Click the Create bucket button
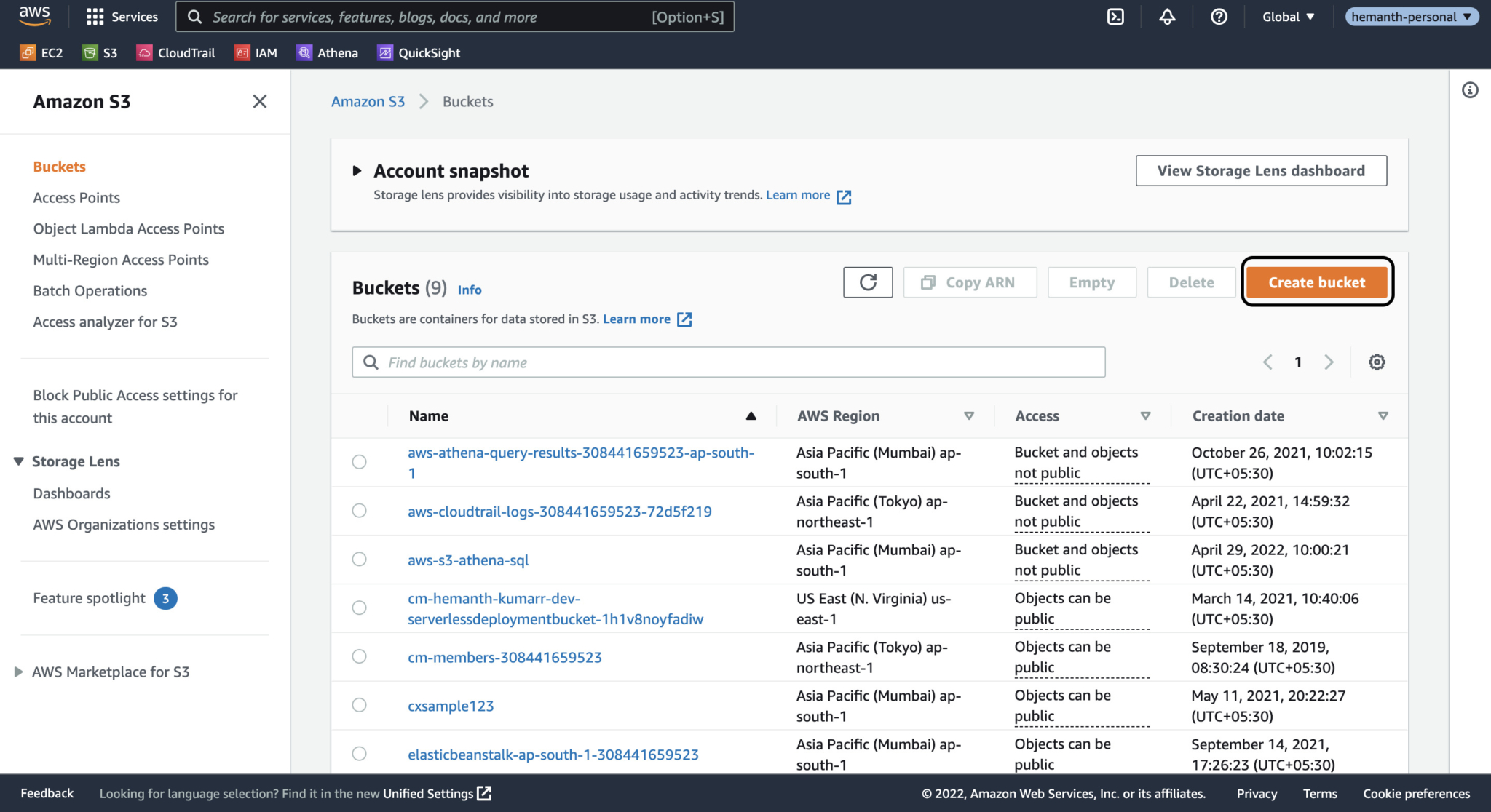The height and width of the screenshot is (812, 1491). point(1316,282)
